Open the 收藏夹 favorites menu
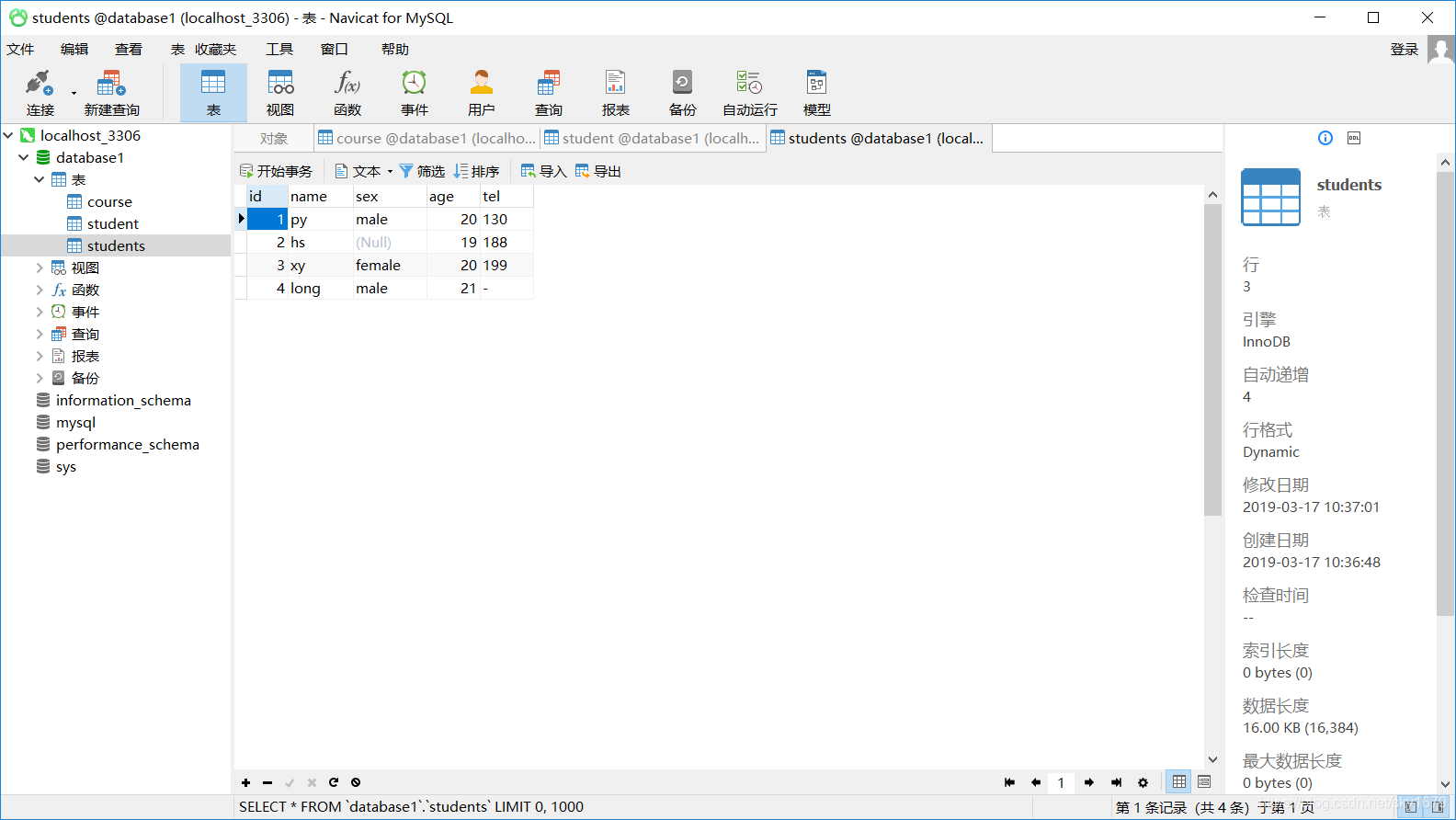Screen dimensions: 1456x820 click(216, 50)
